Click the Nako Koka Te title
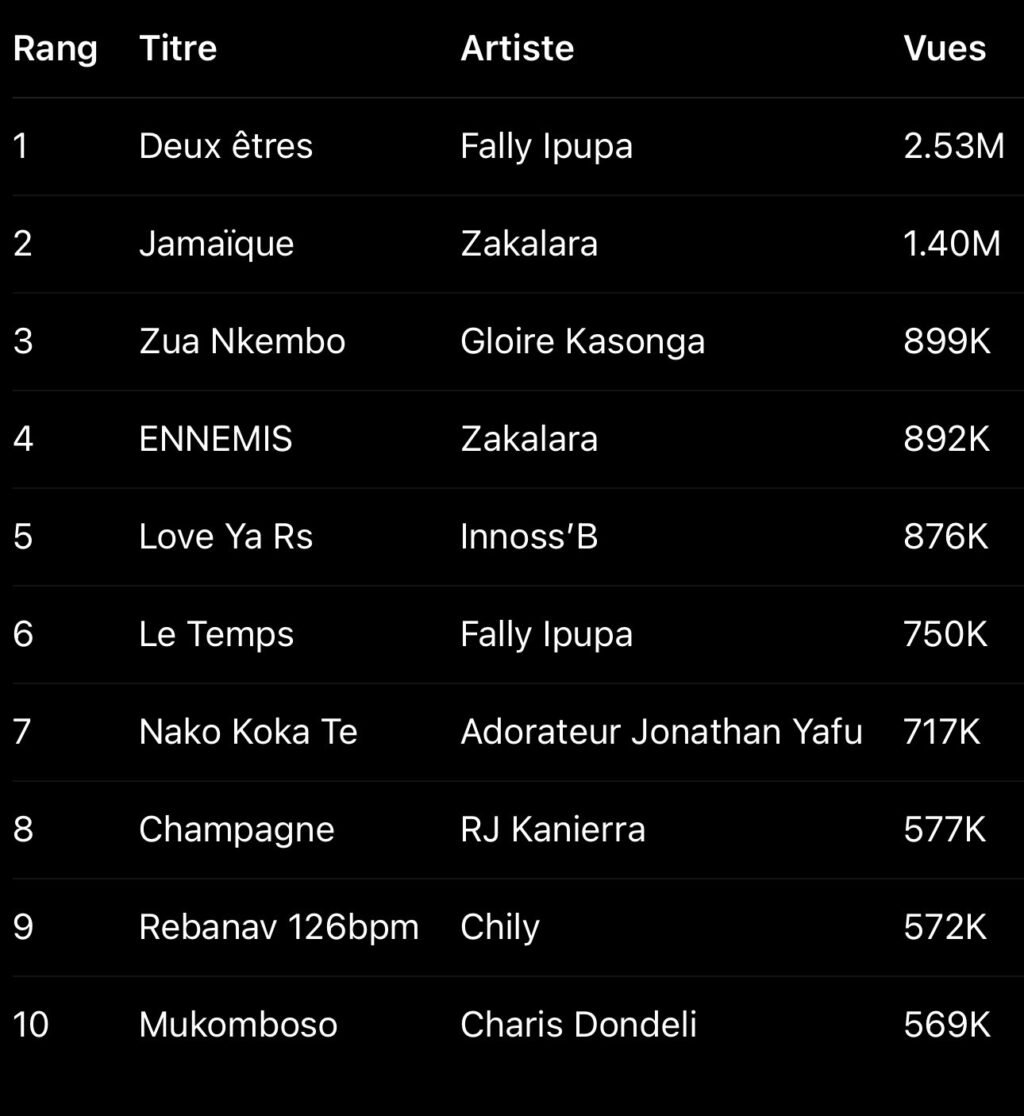This screenshot has width=1024, height=1116. pyautogui.click(x=248, y=732)
